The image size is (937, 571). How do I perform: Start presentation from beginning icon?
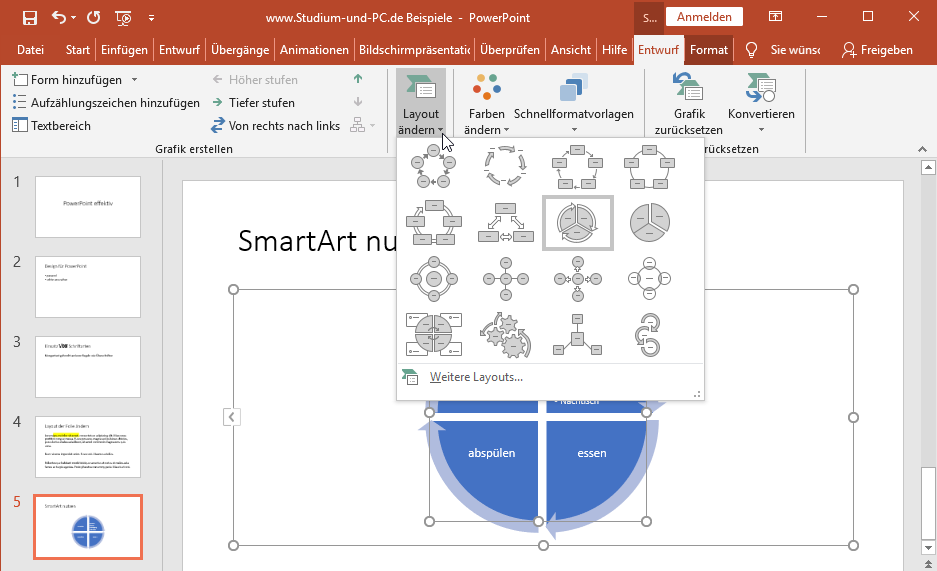pos(123,18)
